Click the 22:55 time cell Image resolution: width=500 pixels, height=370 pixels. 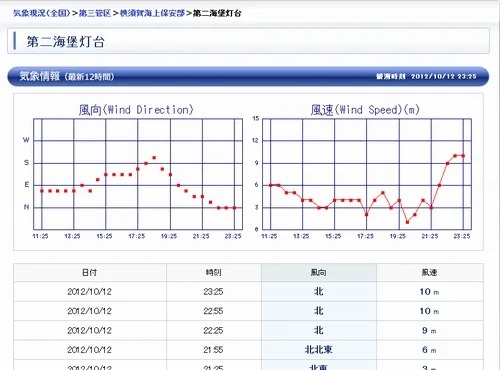(x=213, y=311)
